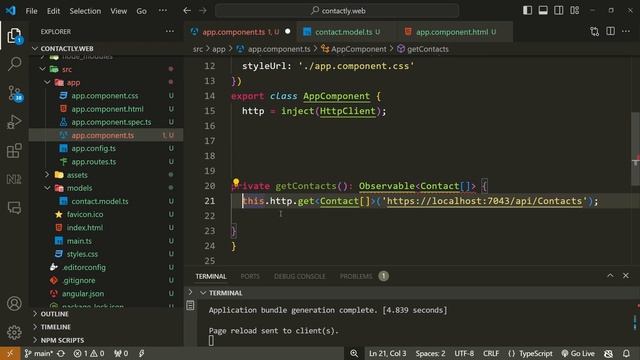Maximize the panel with the up chevron
This screenshot has width=640, height=360.
(x=610, y=276)
